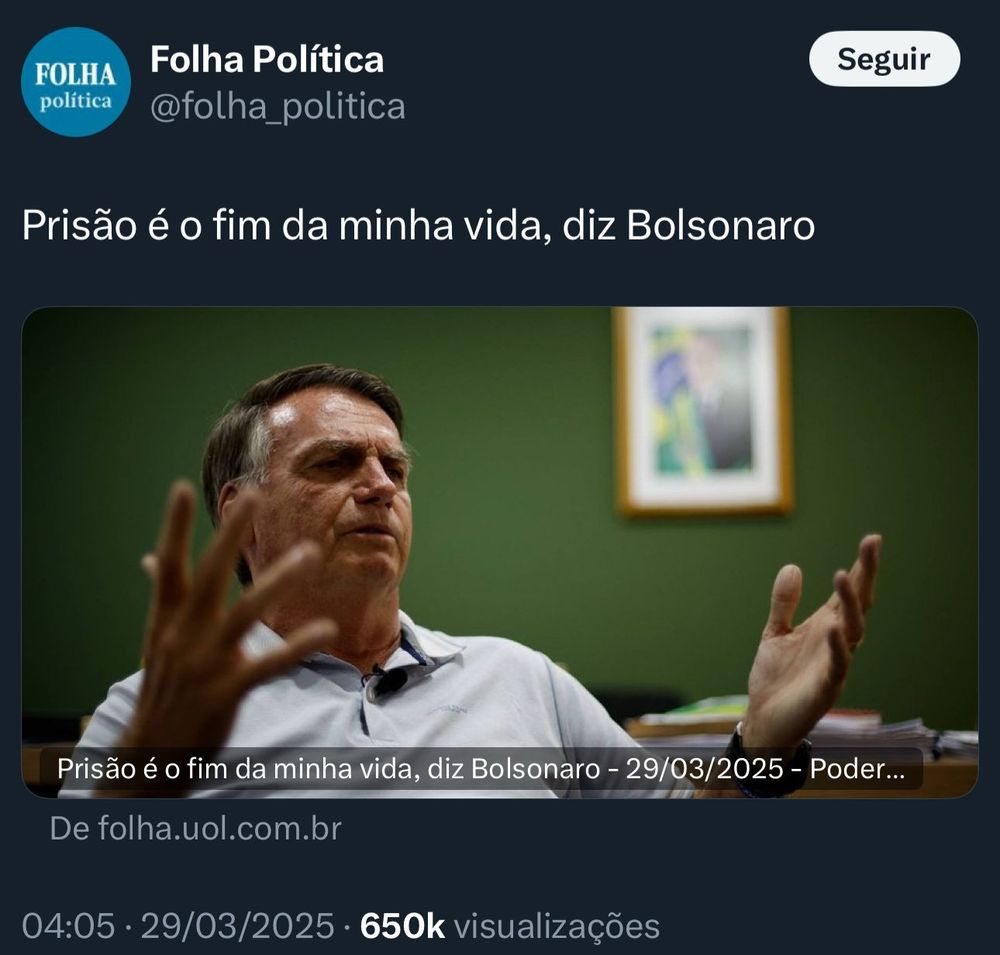Screen dimensions: 1000x955
Task: Open the @folha_politica handle link
Action: [277, 106]
